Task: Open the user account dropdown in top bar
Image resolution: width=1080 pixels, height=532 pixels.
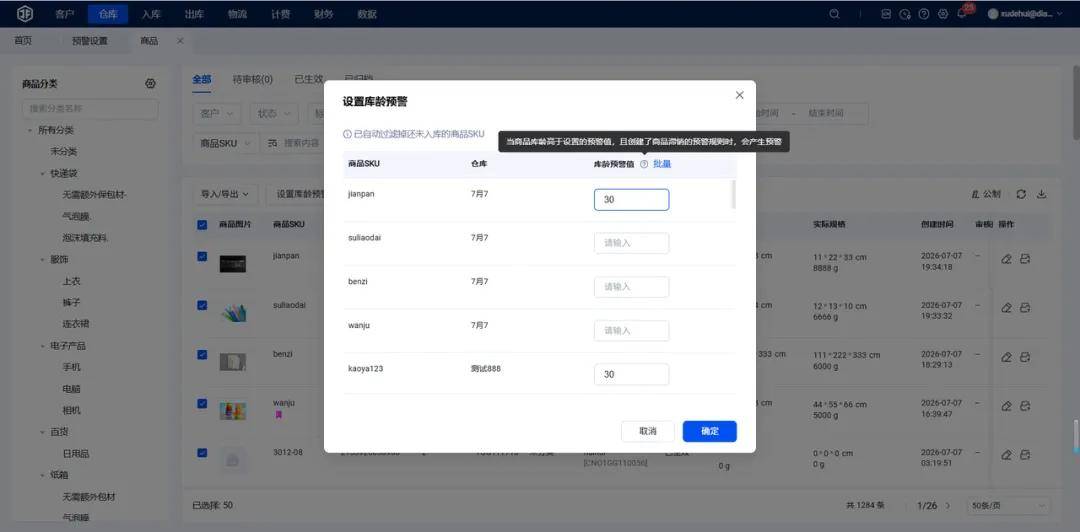Action: (x=1025, y=14)
